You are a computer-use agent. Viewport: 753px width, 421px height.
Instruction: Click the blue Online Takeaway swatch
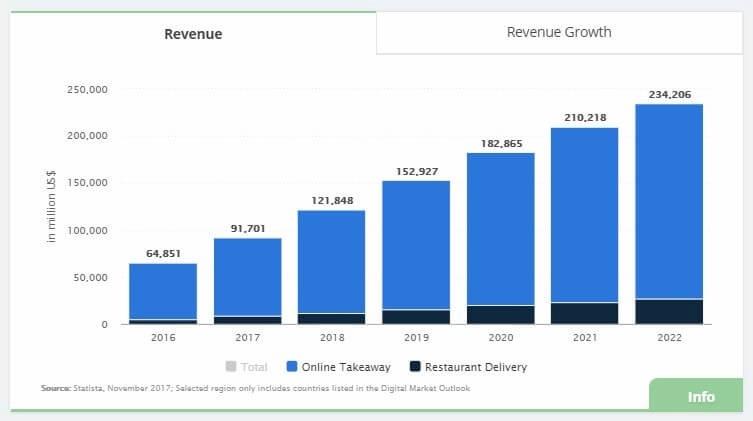pos(291,367)
